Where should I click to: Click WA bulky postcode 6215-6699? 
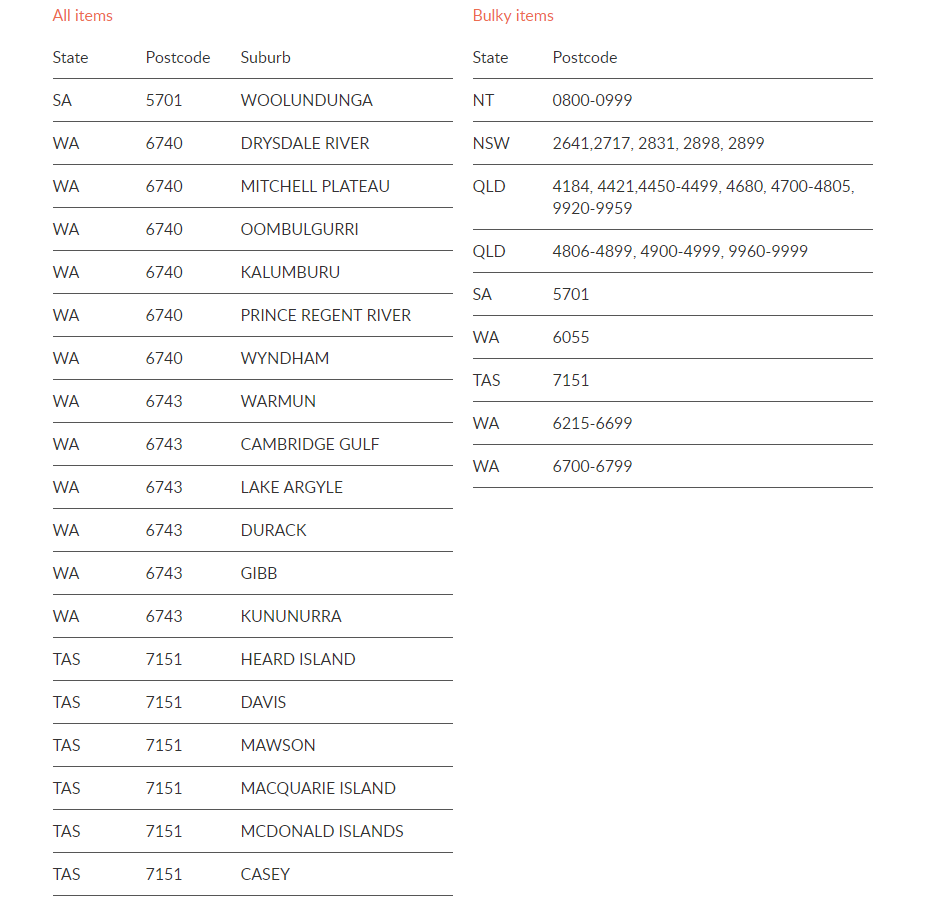[x=592, y=424]
